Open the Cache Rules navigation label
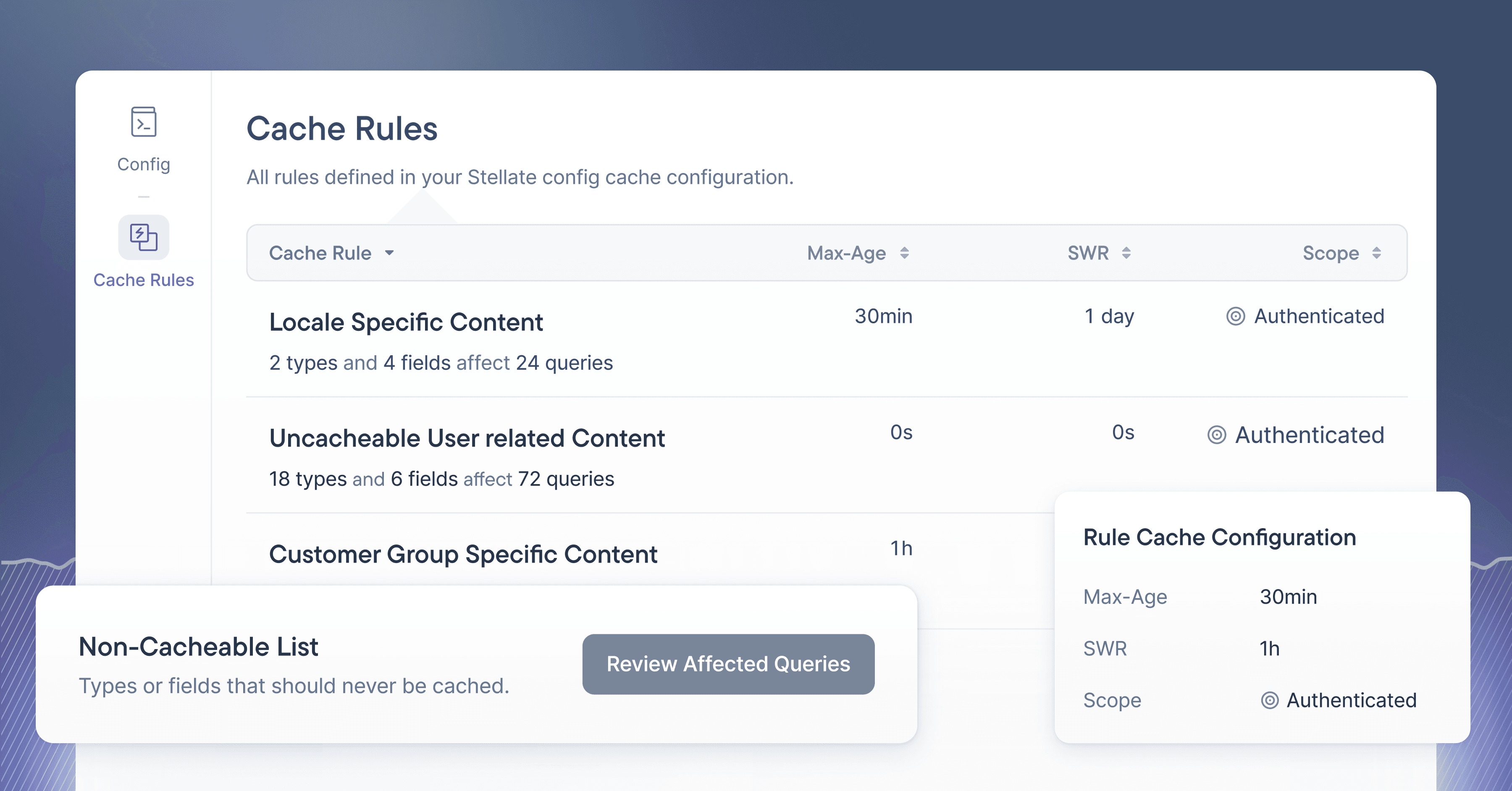The height and width of the screenshot is (791, 1512). [x=143, y=280]
